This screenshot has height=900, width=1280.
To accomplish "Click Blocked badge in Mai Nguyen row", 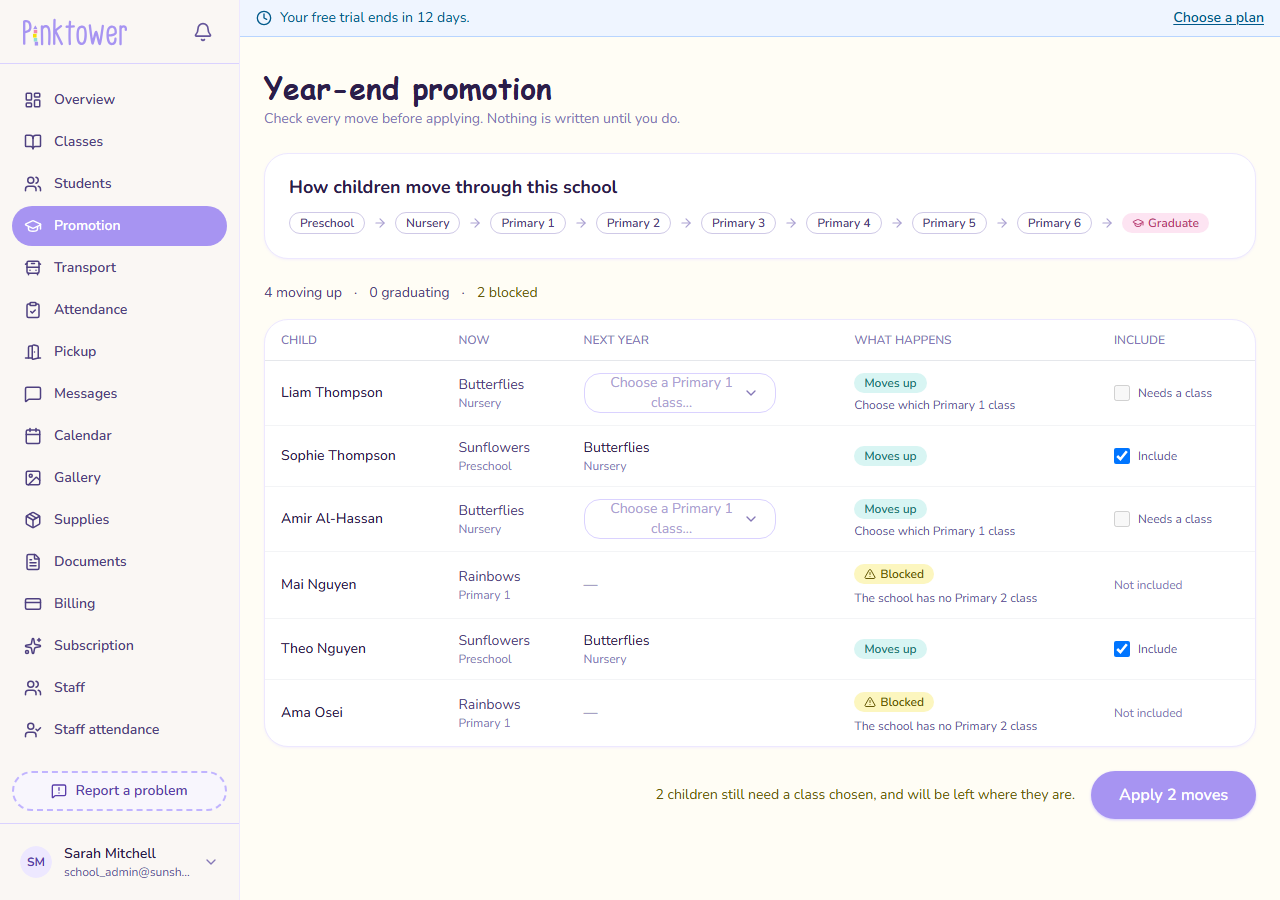I will [894, 574].
